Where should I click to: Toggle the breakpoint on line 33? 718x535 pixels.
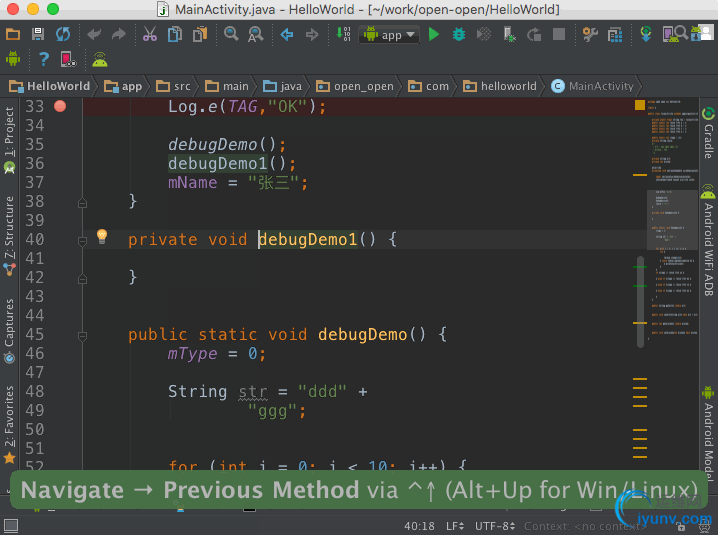pos(60,106)
